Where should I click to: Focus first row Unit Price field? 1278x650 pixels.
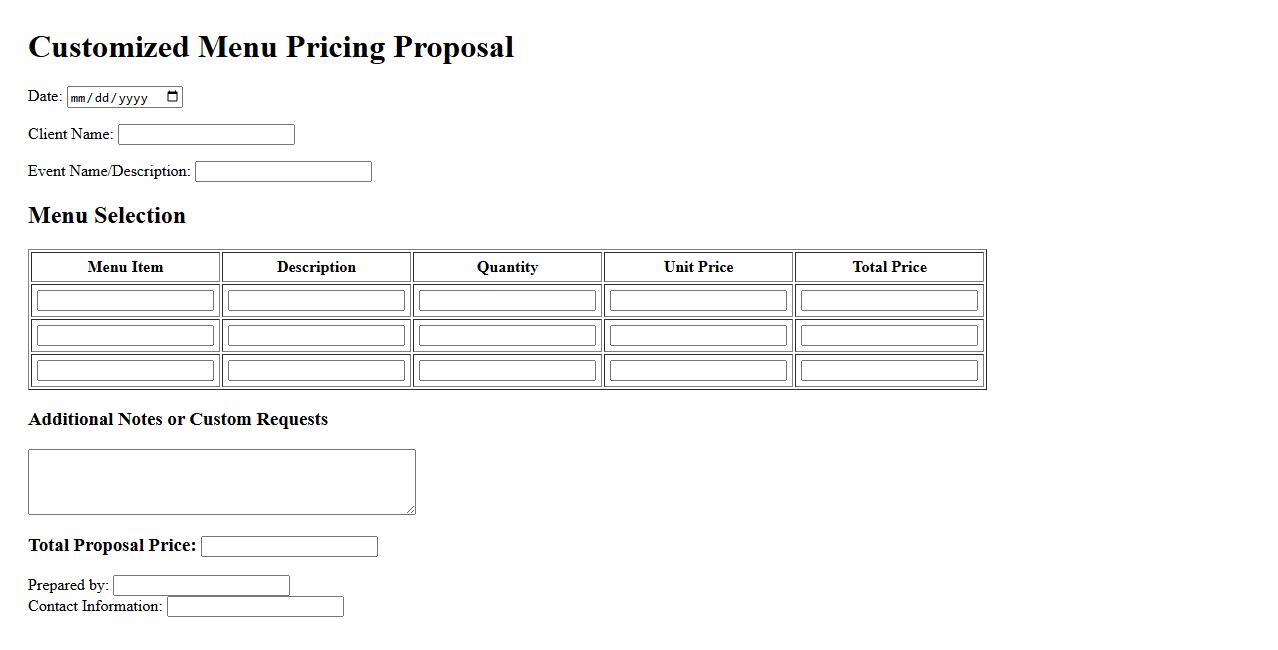coord(698,300)
